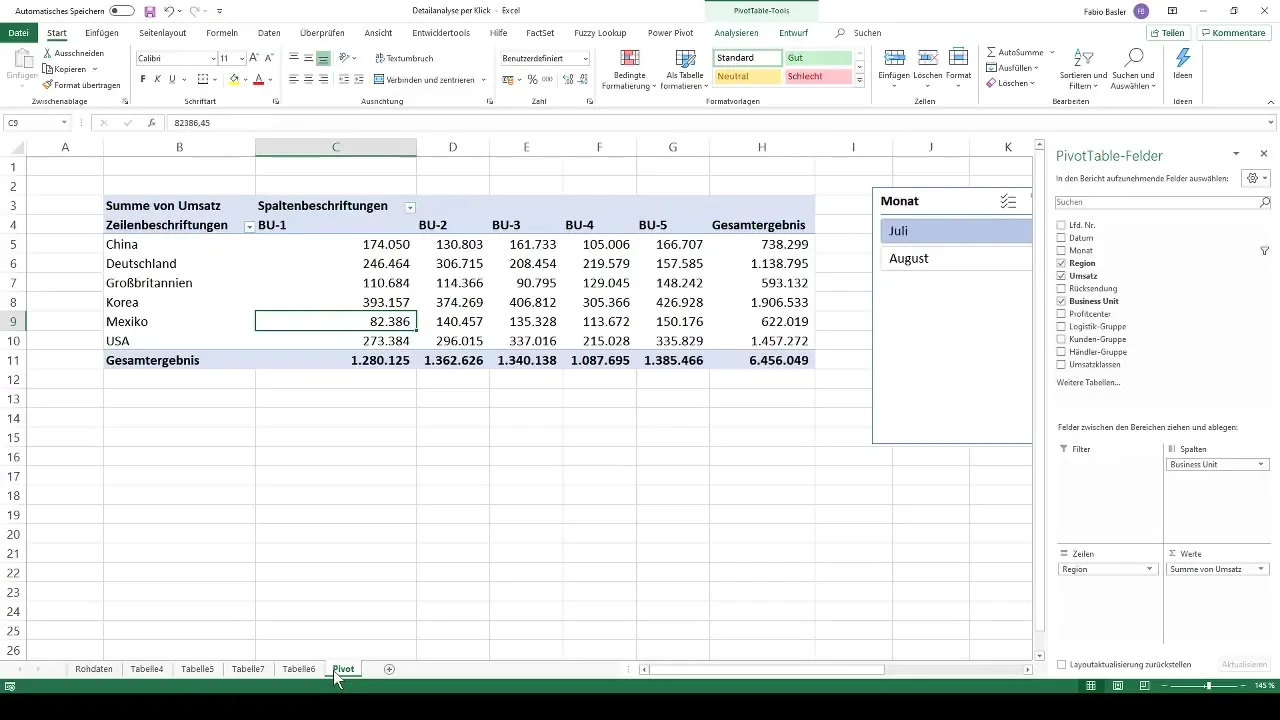
Task: Open Summe von Umsatz dropdown
Action: [1262, 569]
